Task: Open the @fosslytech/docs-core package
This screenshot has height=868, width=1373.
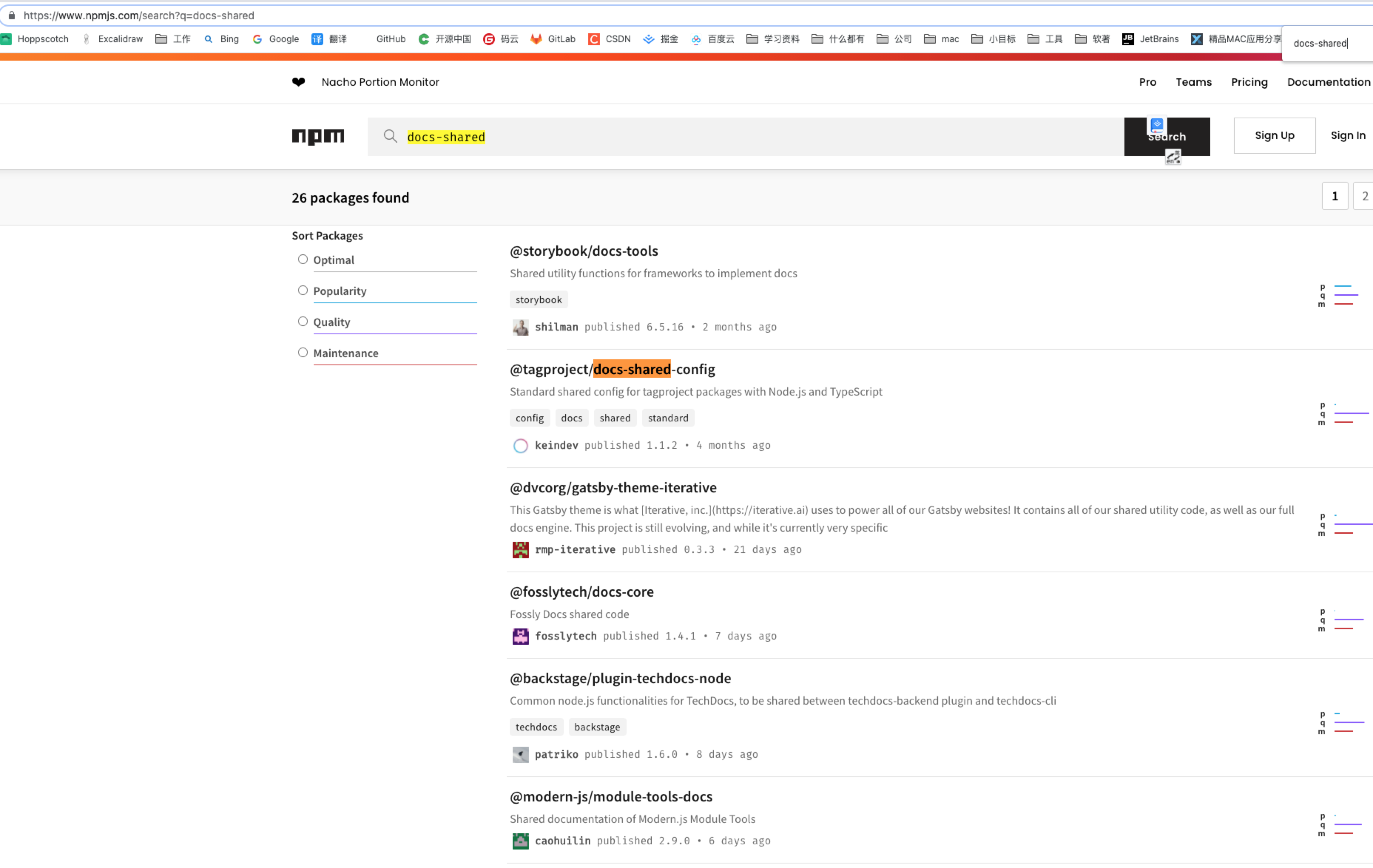Action: [x=581, y=591]
